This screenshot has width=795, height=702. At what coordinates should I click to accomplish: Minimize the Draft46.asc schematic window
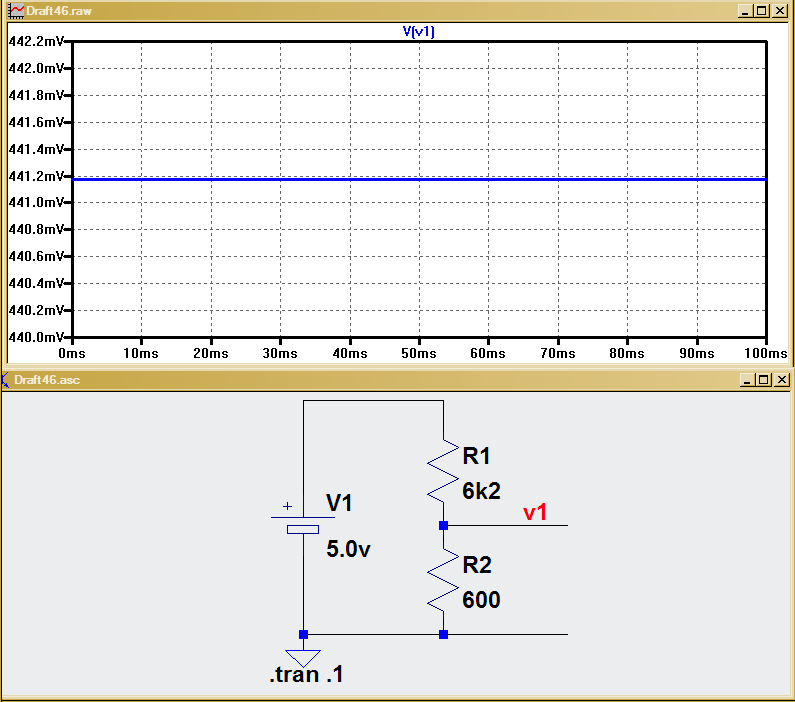click(x=747, y=380)
